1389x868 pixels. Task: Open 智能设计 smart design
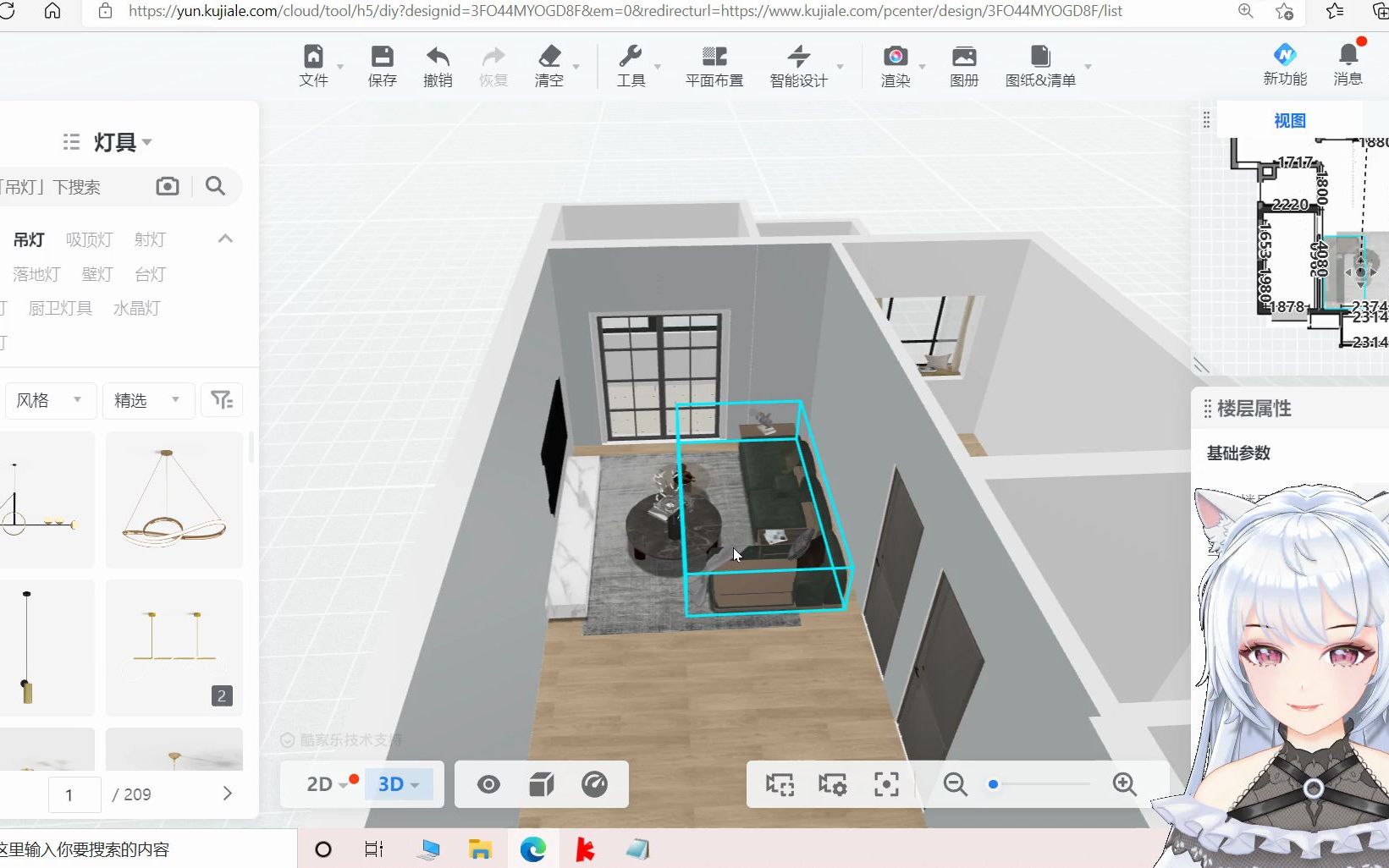798,67
